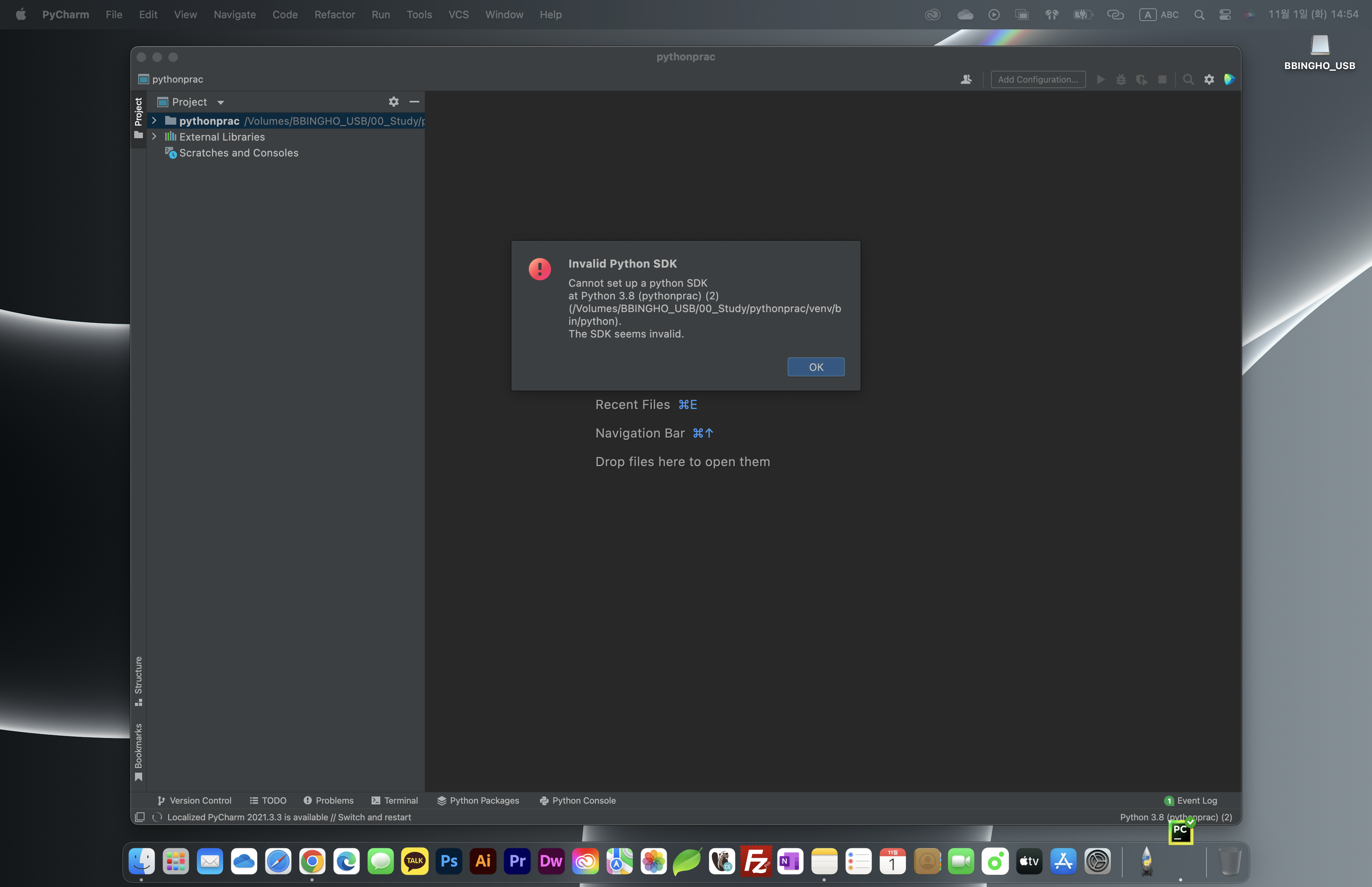Launch Illustrator from the Dock
1372x887 pixels.
[x=483, y=862]
